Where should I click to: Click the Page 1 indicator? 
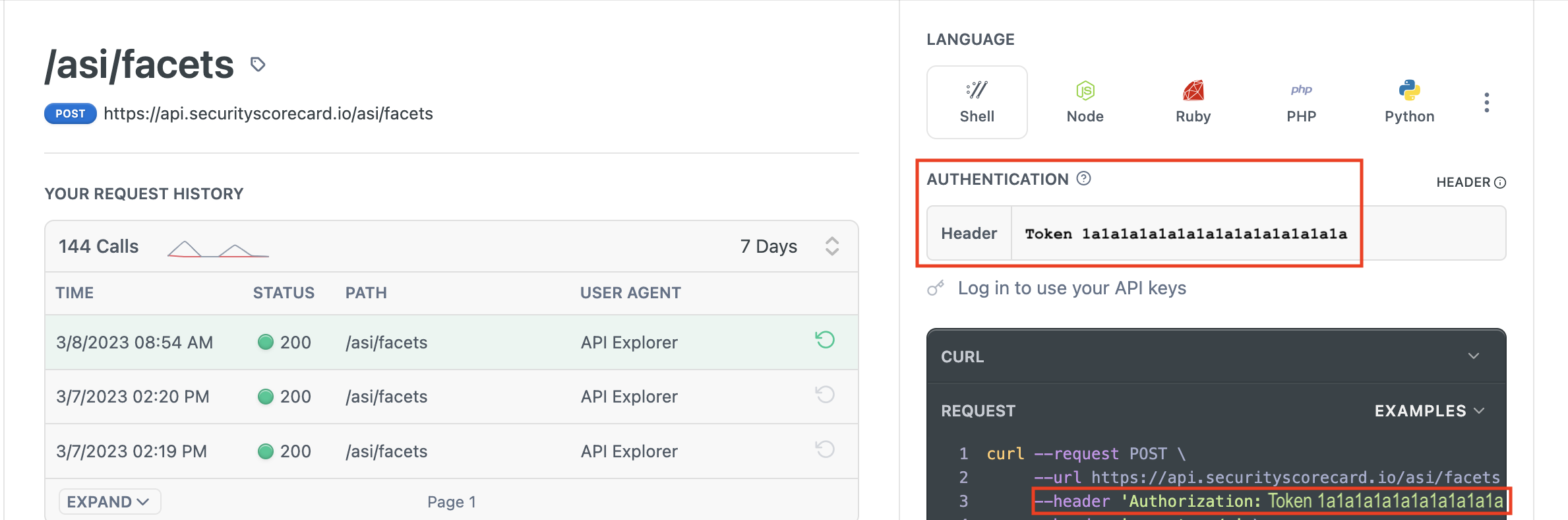click(x=452, y=502)
